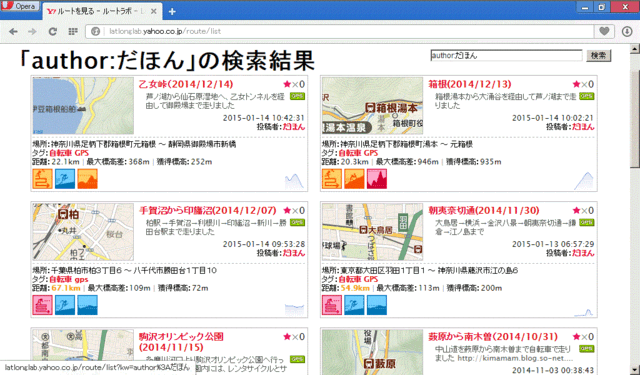Click the green GPS badge on 手賀沼から印旛沼 card
The image size is (640, 375).
tap(298, 223)
